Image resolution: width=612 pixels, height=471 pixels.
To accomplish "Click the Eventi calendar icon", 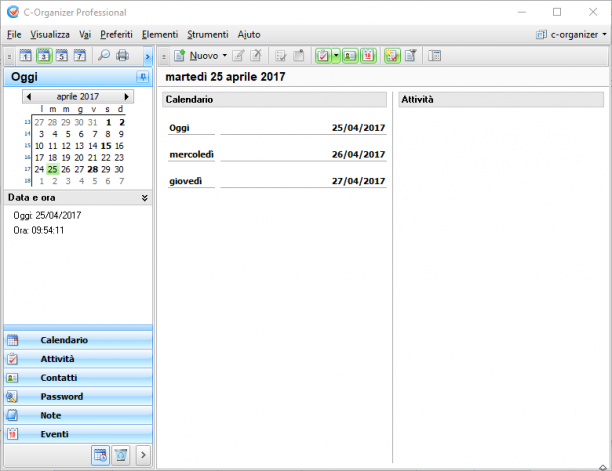I will pos(12,434).
